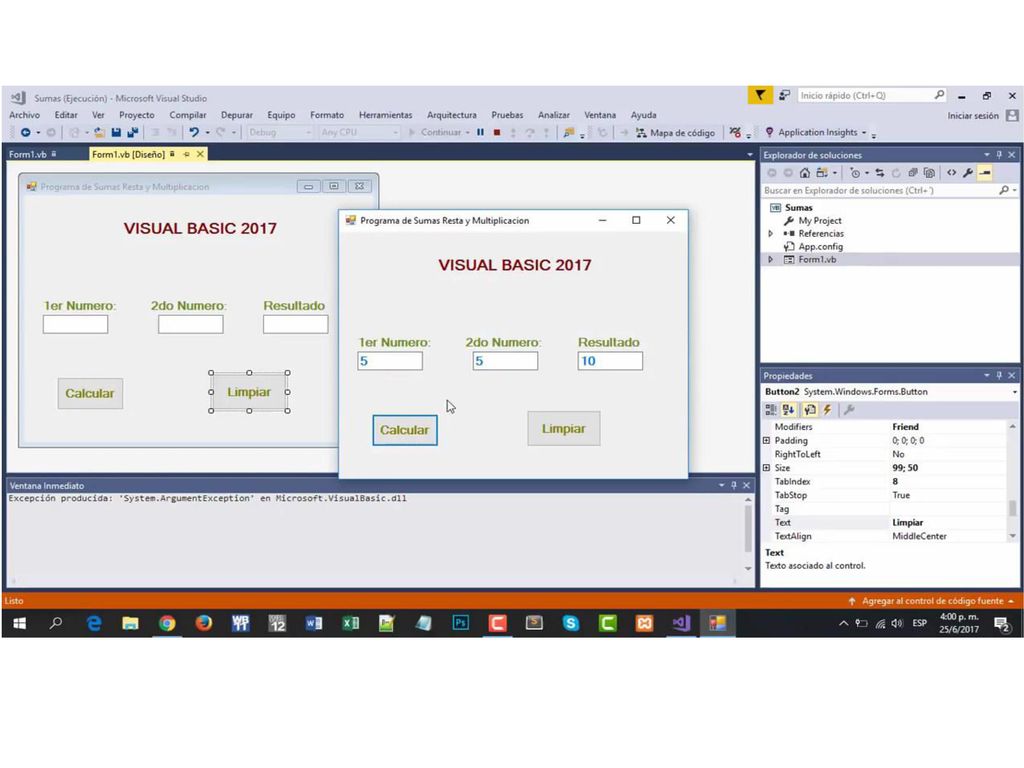Image resolution: width=1024 pixels, height=768 pixels.
Task: Open the Herramientas menu
Action: [385, 115]
